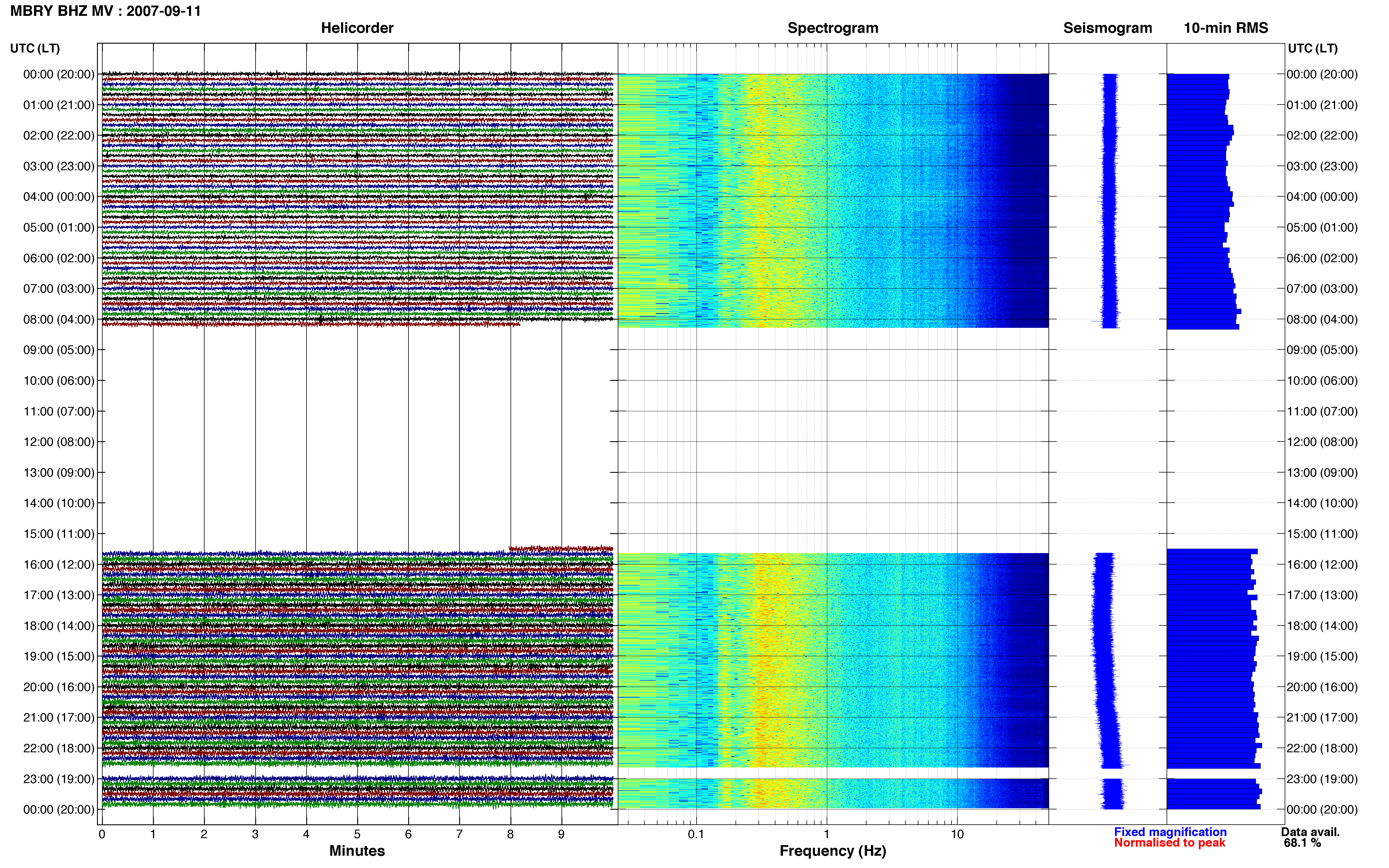Click the Seismogram panel heading
This screenshot has width=1389, height=868.
click(1108, 28)
